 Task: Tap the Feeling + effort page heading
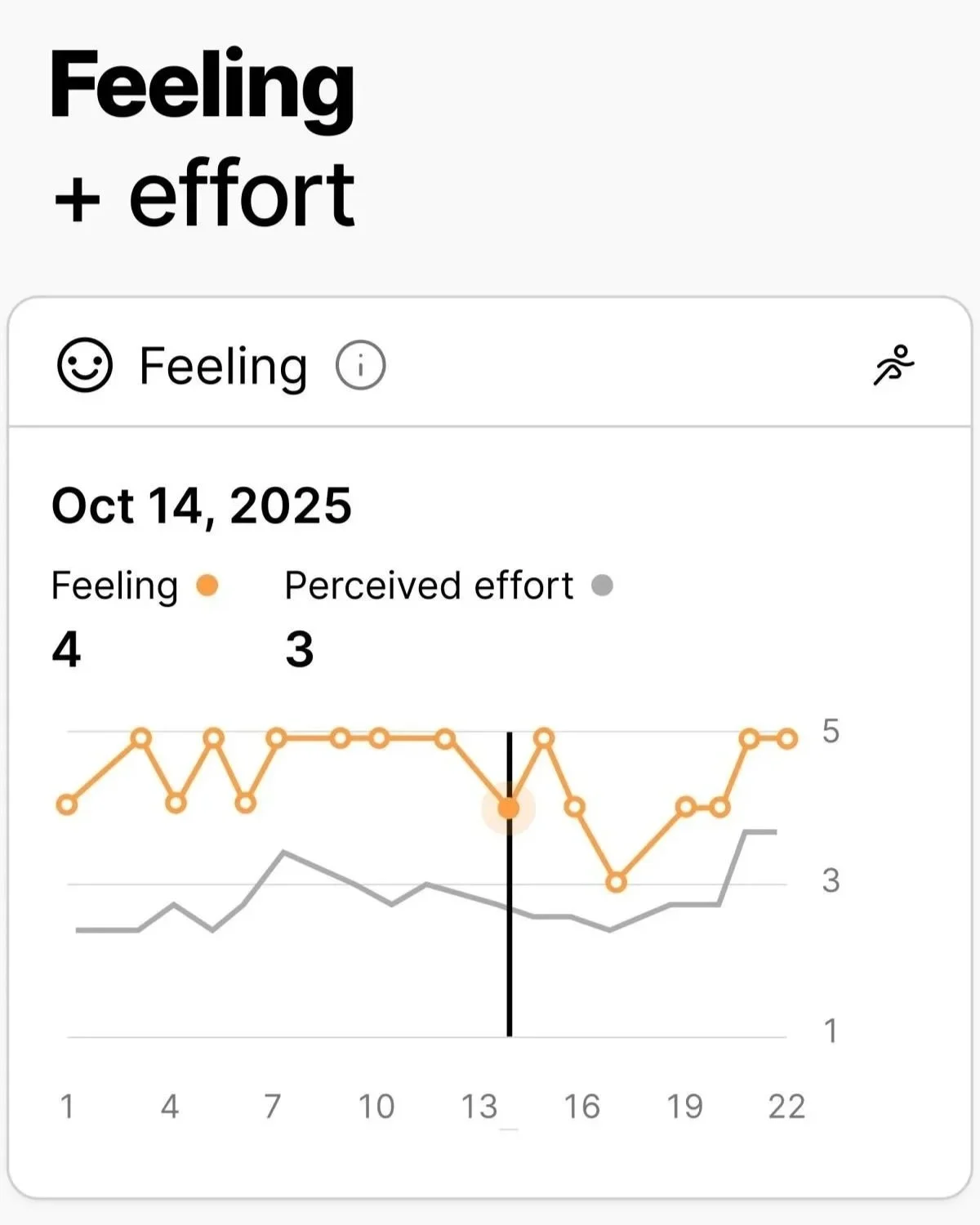[x=203, y=139]
